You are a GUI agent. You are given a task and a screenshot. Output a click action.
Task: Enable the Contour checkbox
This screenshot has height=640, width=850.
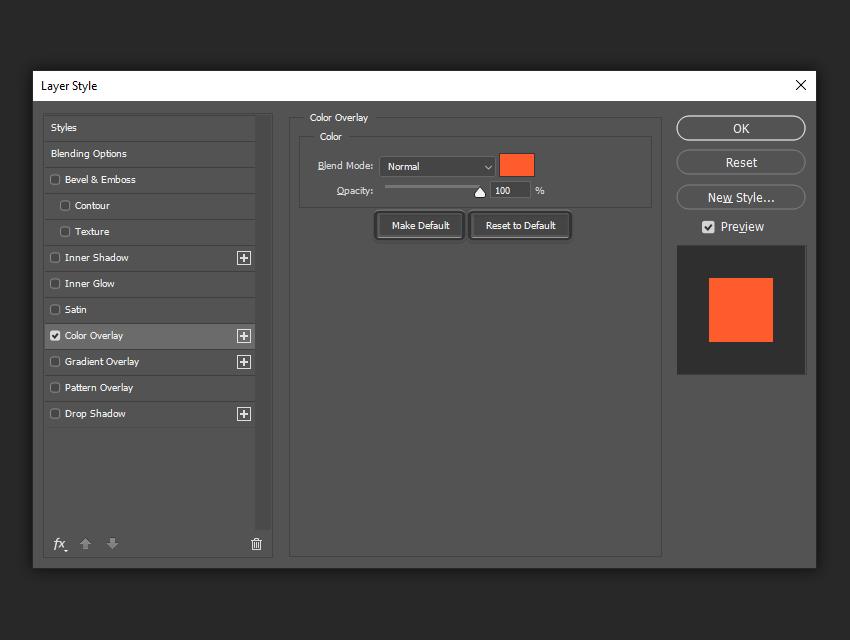coord(65,205)
